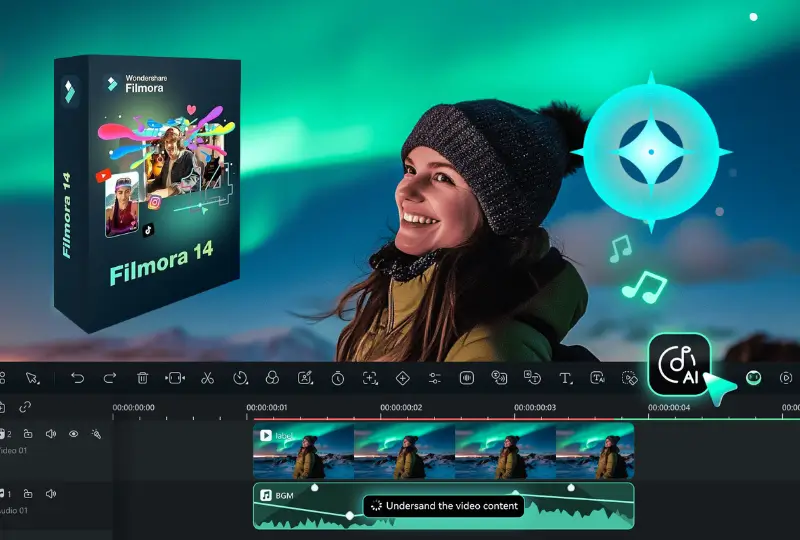The height and width of the screenshot is (540, 800).
Task: Open the Quick Split mode tool
Action: pyautogui.click(x=174, y=378)
